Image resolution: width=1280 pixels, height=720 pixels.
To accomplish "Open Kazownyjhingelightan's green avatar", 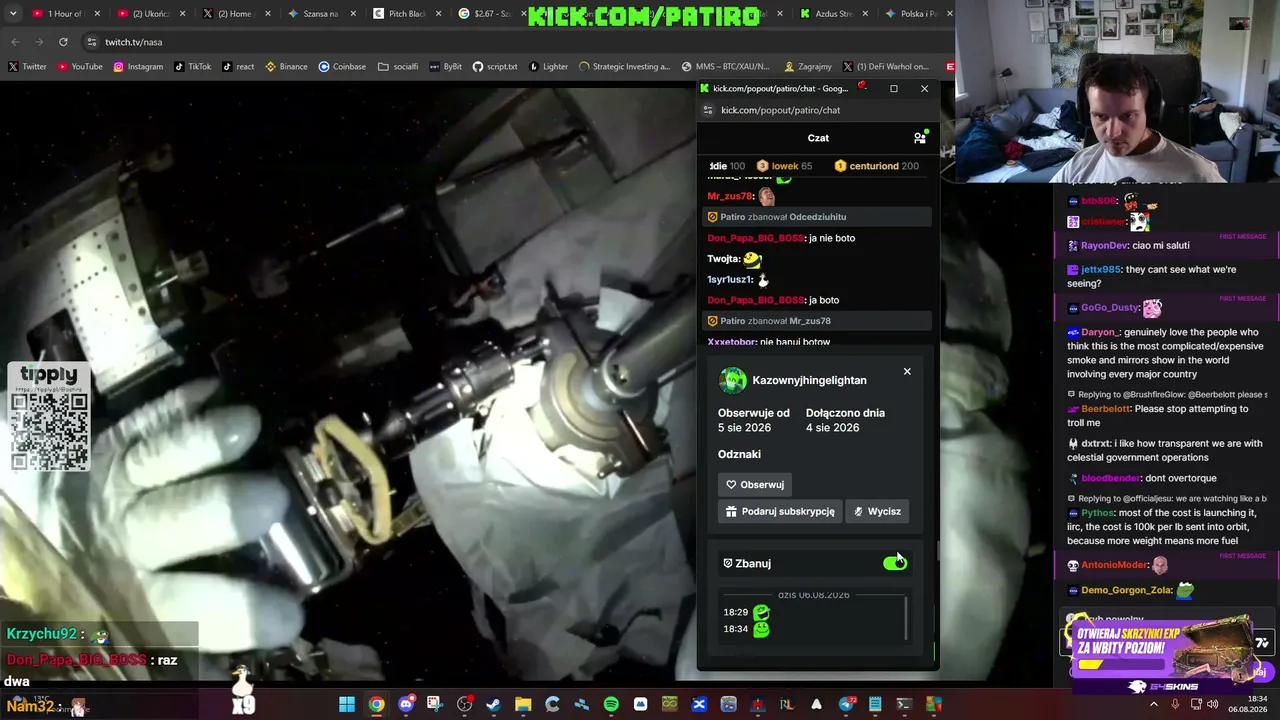I will [x=733, y=380].
